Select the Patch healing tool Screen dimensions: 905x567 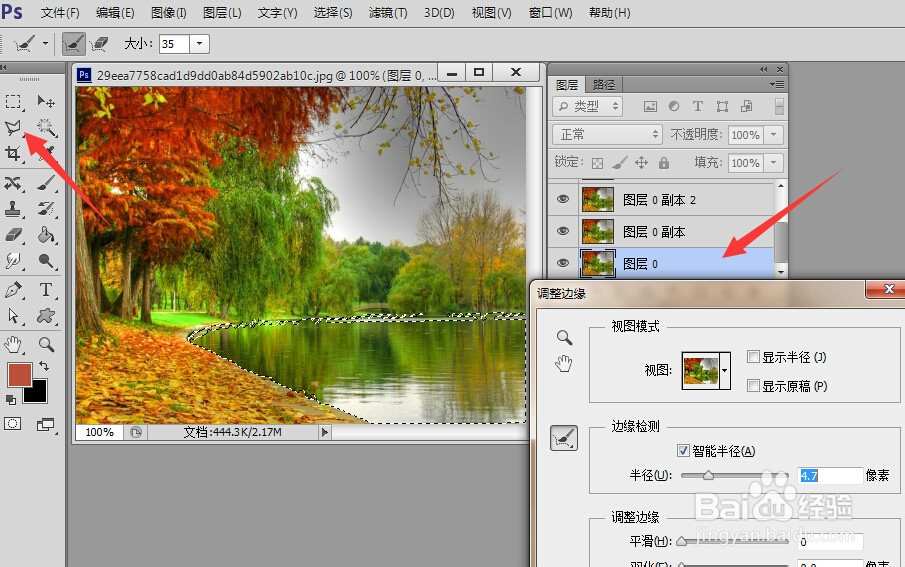pos(13,184)
